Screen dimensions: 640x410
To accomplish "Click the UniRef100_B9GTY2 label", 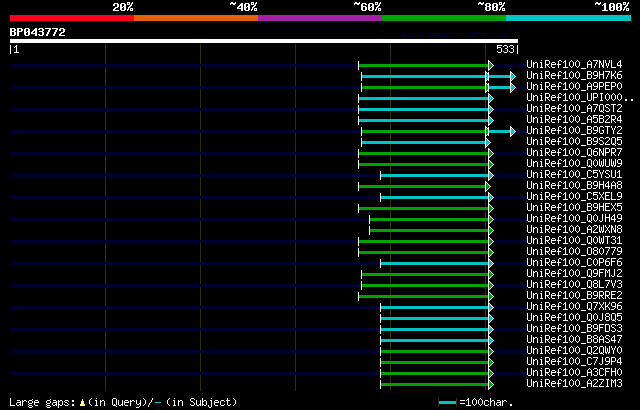I will [574, 131].
